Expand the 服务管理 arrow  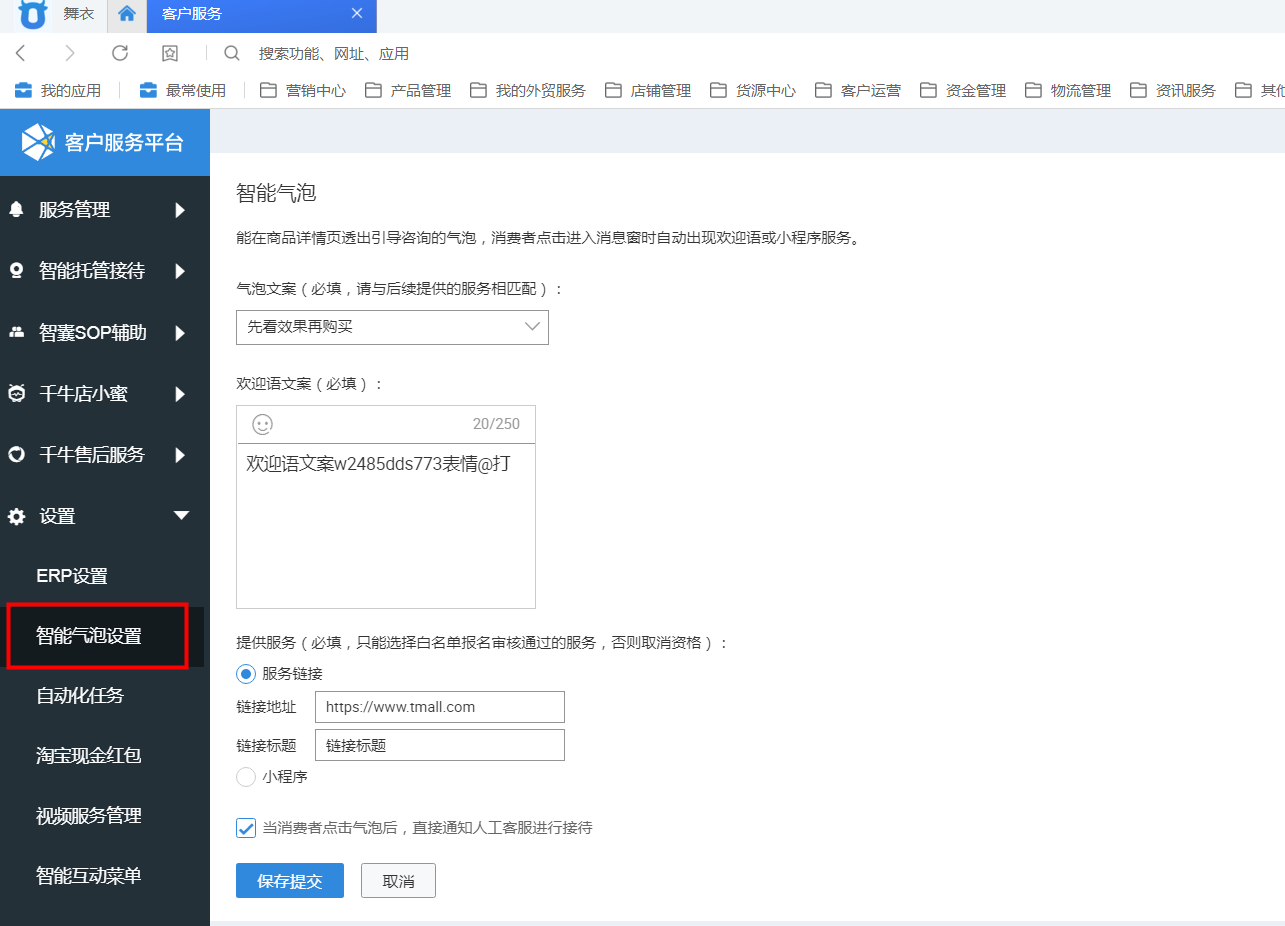(x=181, y=210)
